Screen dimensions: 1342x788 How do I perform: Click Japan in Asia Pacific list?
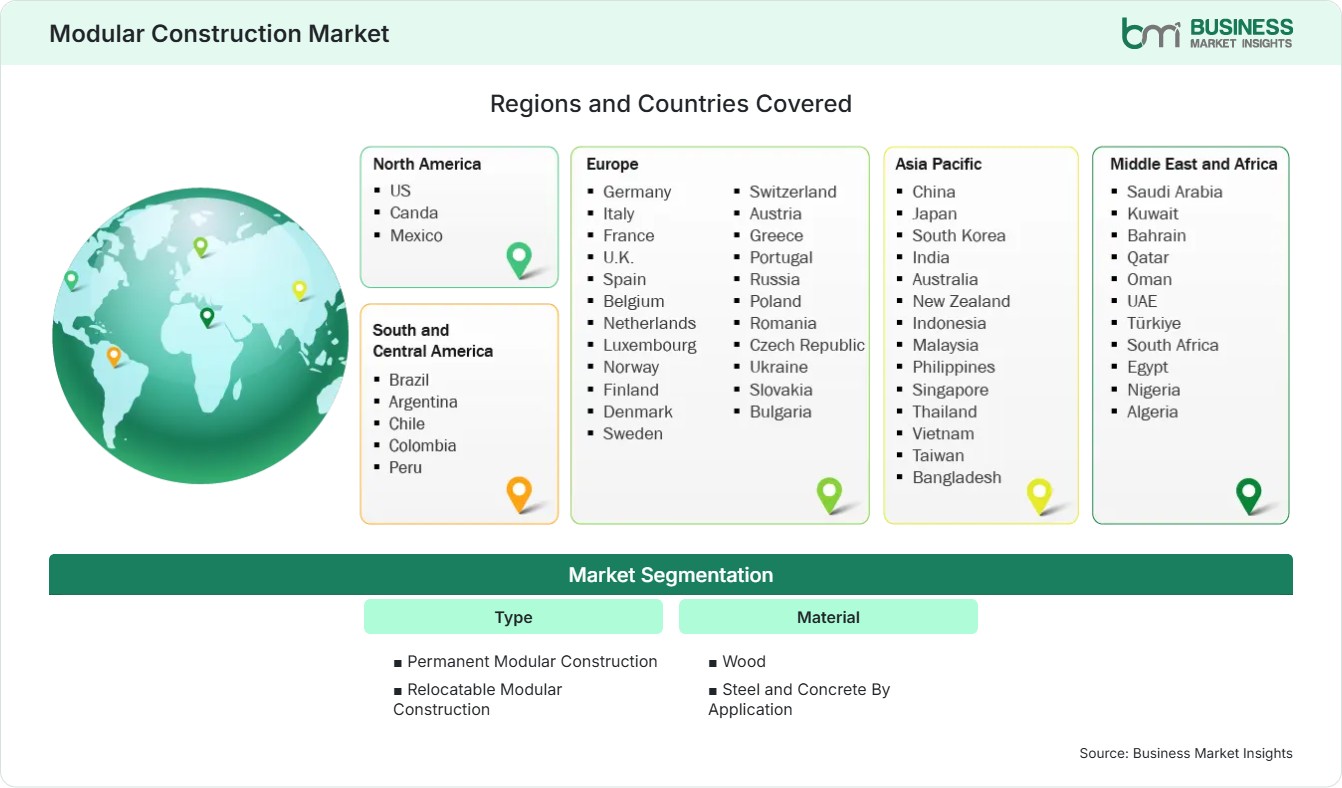[934, 213]
